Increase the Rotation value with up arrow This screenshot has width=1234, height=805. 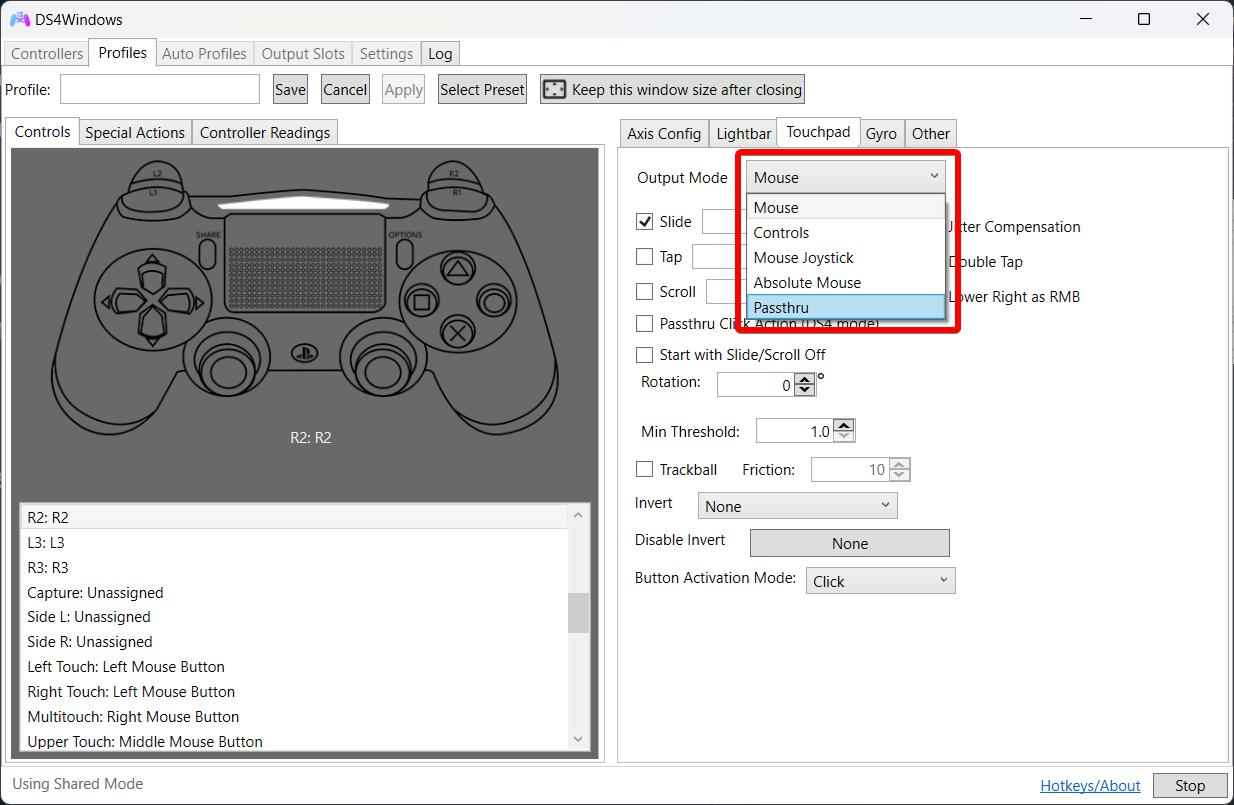coord(806,378)
